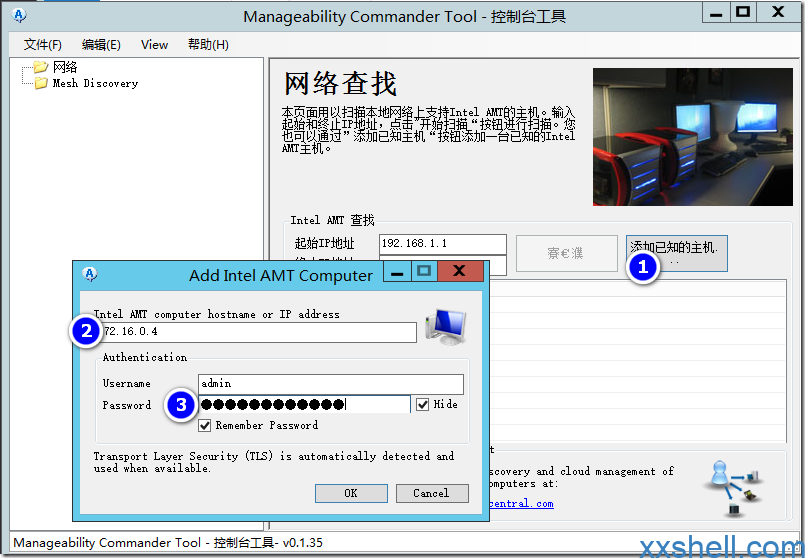Click the Mesh Discovery folder icon
Viewport: 805px width, 558px height.
[41, 83]
